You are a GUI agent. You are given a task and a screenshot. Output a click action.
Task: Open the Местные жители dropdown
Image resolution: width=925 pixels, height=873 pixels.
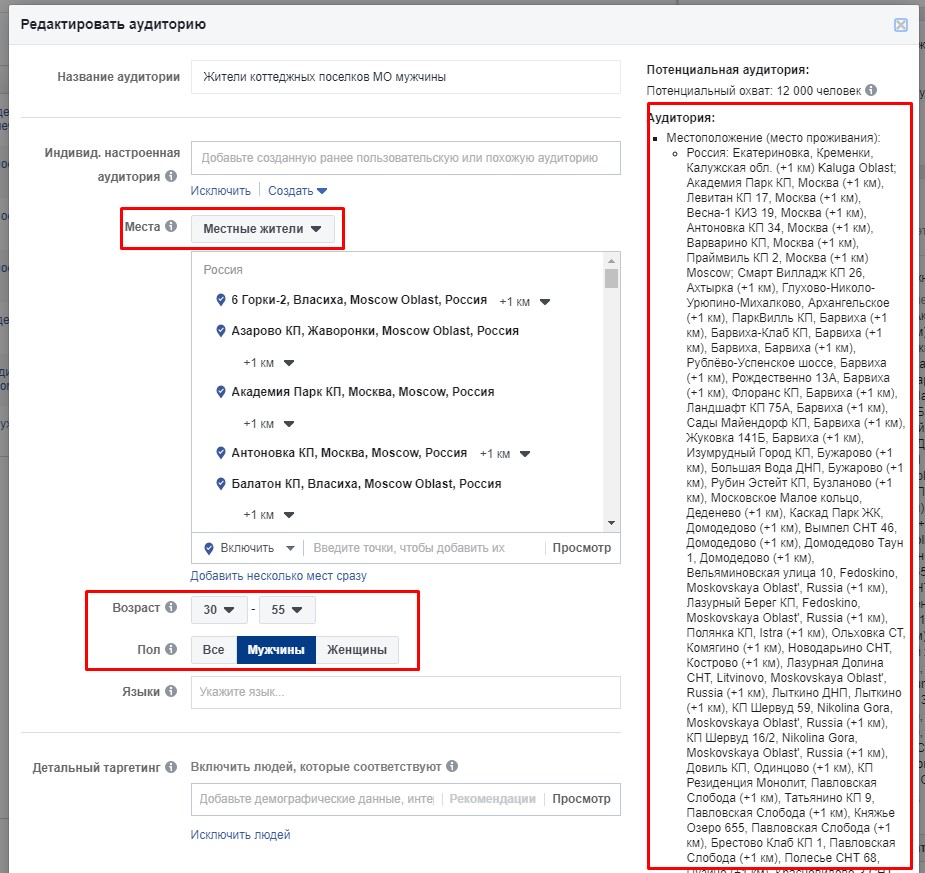click(262, 229)
